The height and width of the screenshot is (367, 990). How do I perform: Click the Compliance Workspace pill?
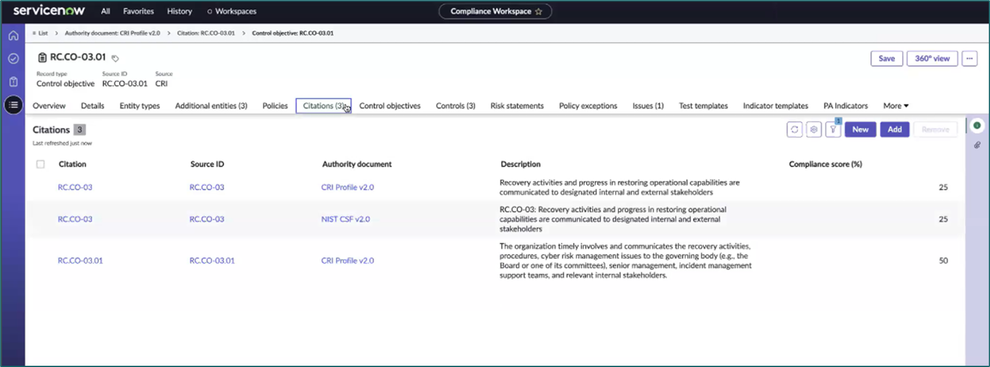point(495,11)
